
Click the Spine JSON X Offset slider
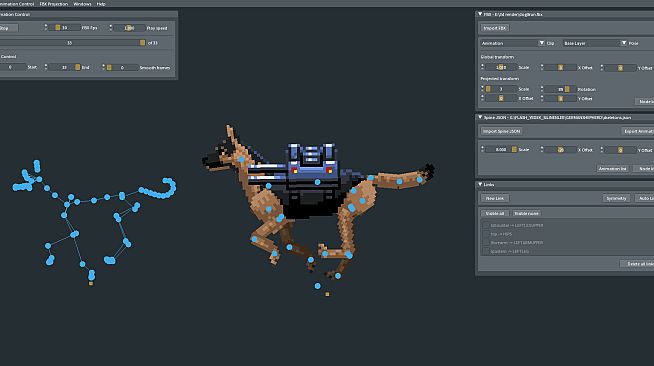click(x=561, y=149)
